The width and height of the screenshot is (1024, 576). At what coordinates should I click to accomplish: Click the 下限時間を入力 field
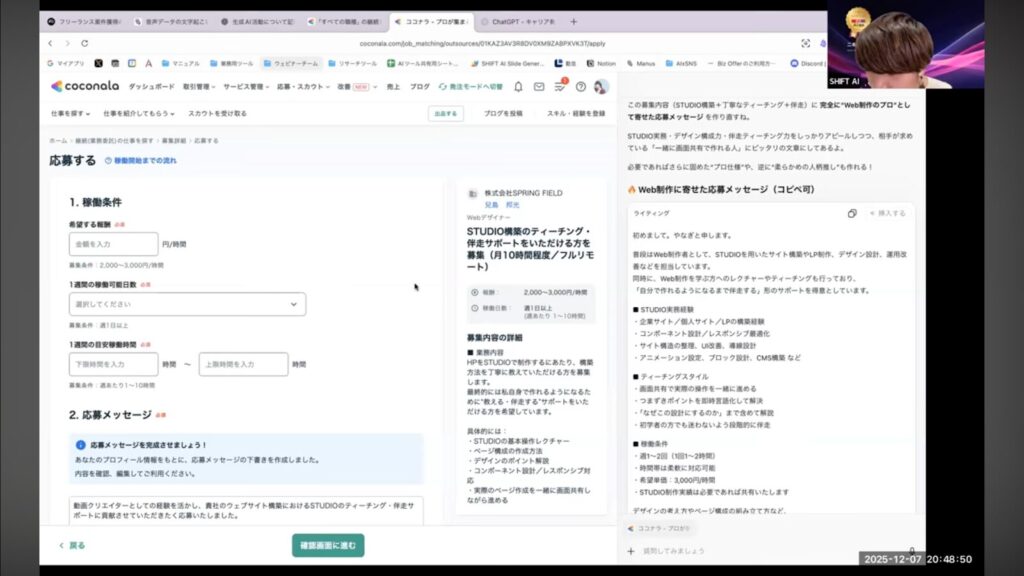[113, 364]
